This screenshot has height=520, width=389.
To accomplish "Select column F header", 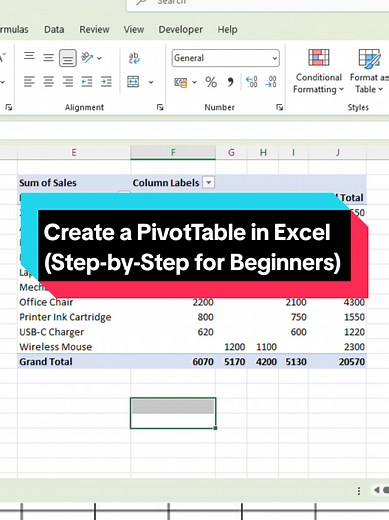I will click(x=173, y=153).
